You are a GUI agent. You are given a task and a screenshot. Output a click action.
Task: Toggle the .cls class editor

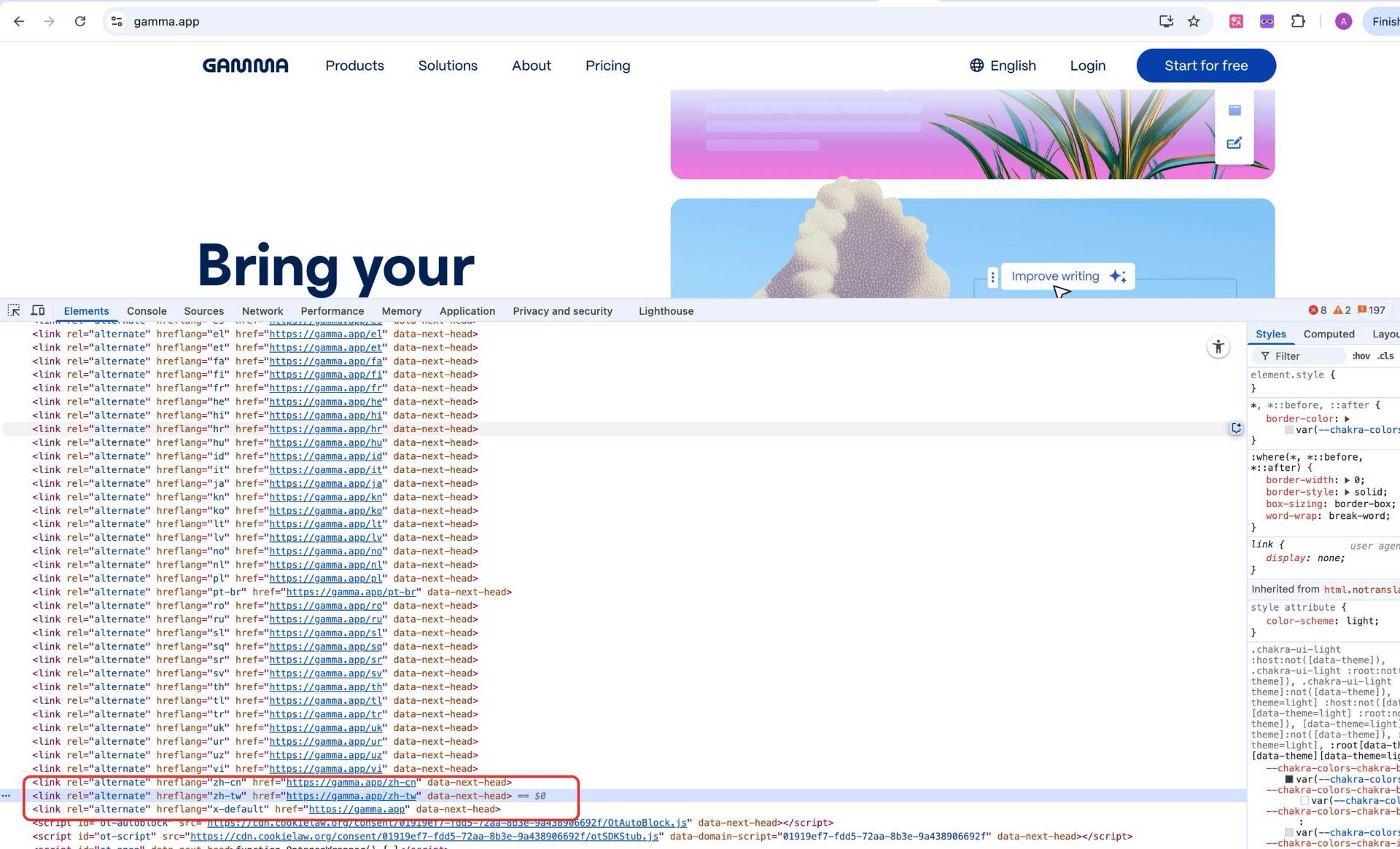click(1385, 356)
